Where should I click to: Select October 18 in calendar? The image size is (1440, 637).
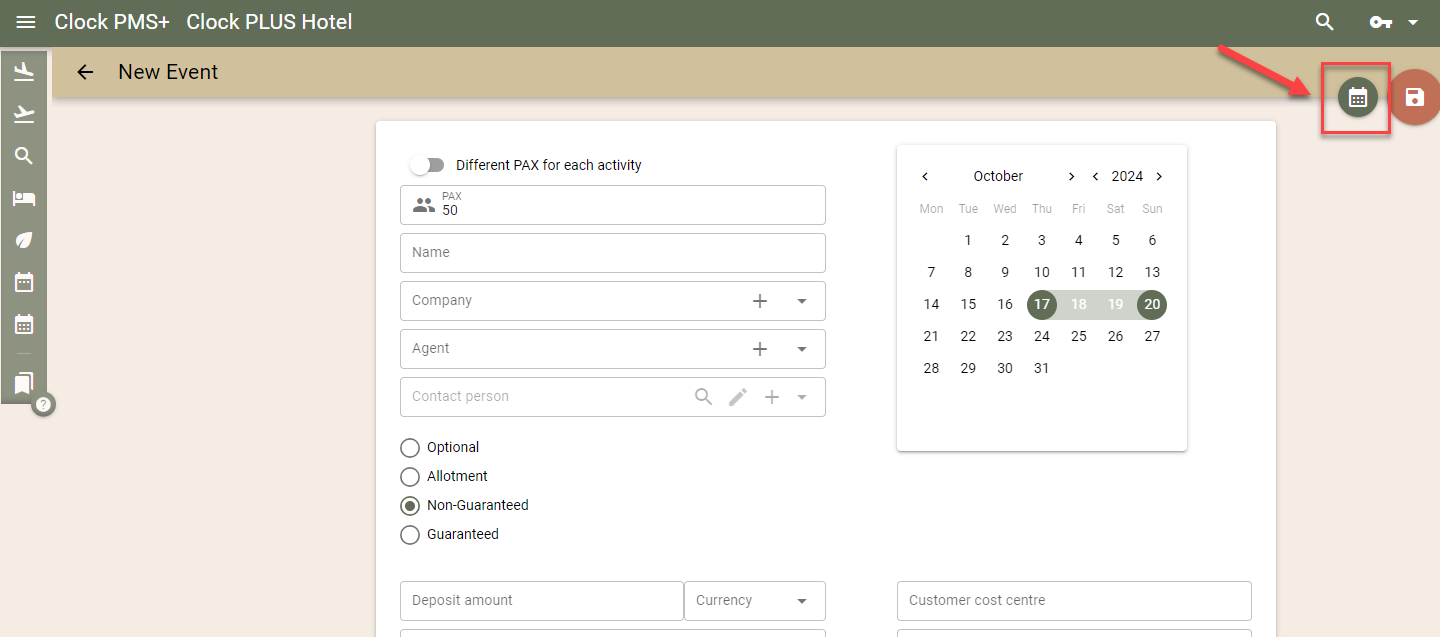tap(1078, 304)
